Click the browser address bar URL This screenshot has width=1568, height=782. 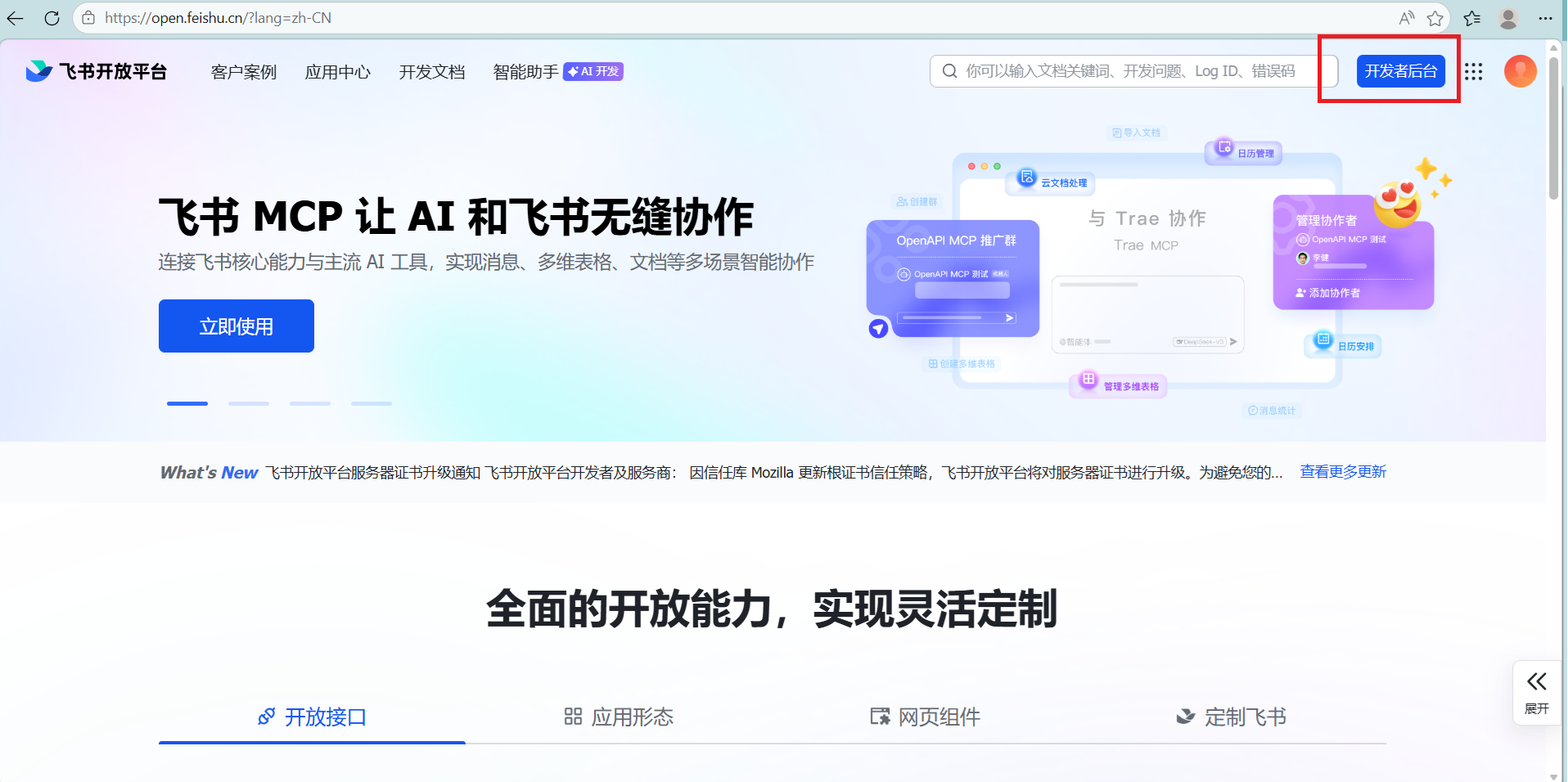(218, 18)
